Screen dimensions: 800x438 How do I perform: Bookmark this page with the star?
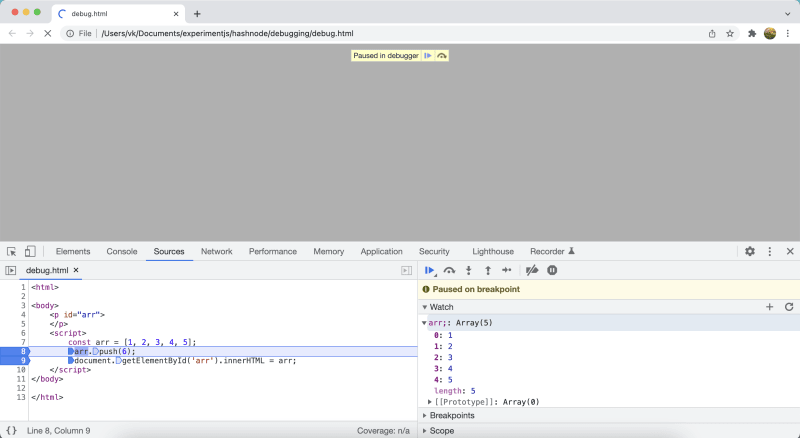(x=730, y=34)
